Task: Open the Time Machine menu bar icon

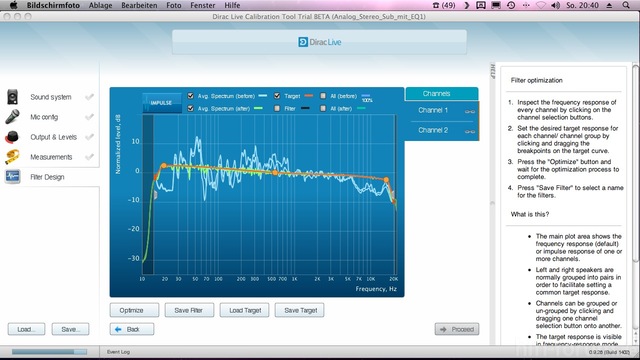Action: pos(511,5)
